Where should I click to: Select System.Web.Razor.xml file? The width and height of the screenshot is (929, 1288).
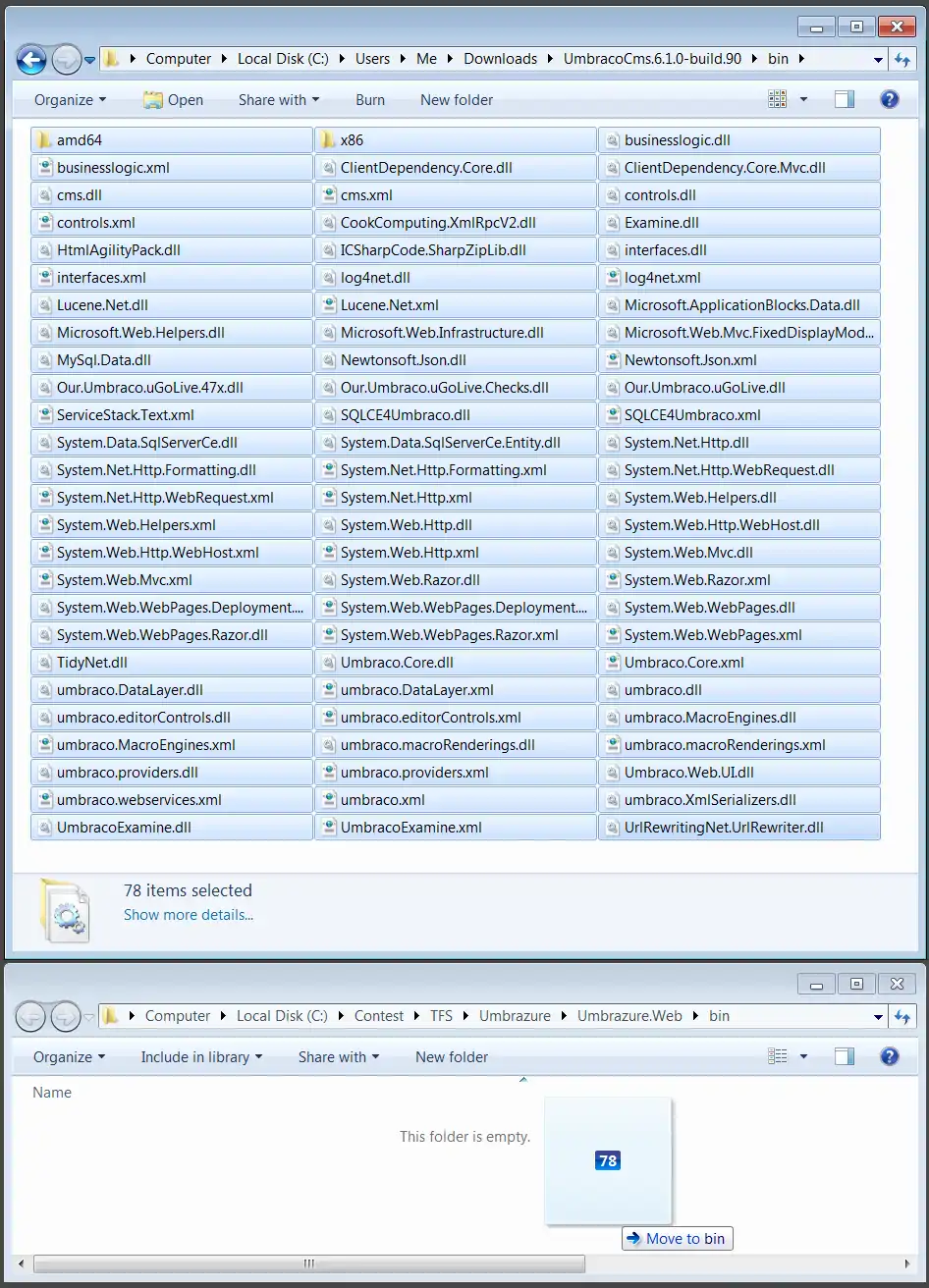[738, 580]
